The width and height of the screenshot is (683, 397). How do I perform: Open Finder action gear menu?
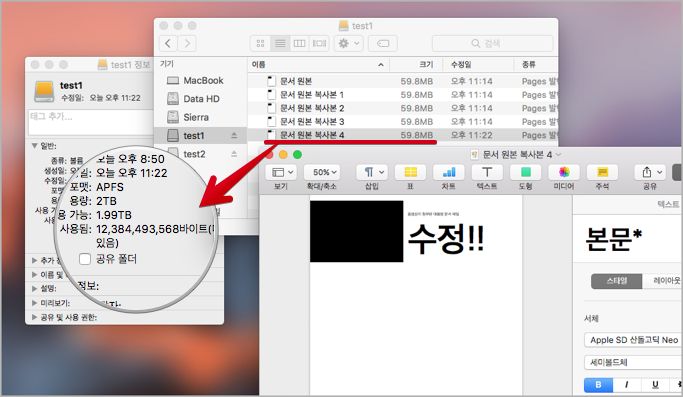click(348, 43)
